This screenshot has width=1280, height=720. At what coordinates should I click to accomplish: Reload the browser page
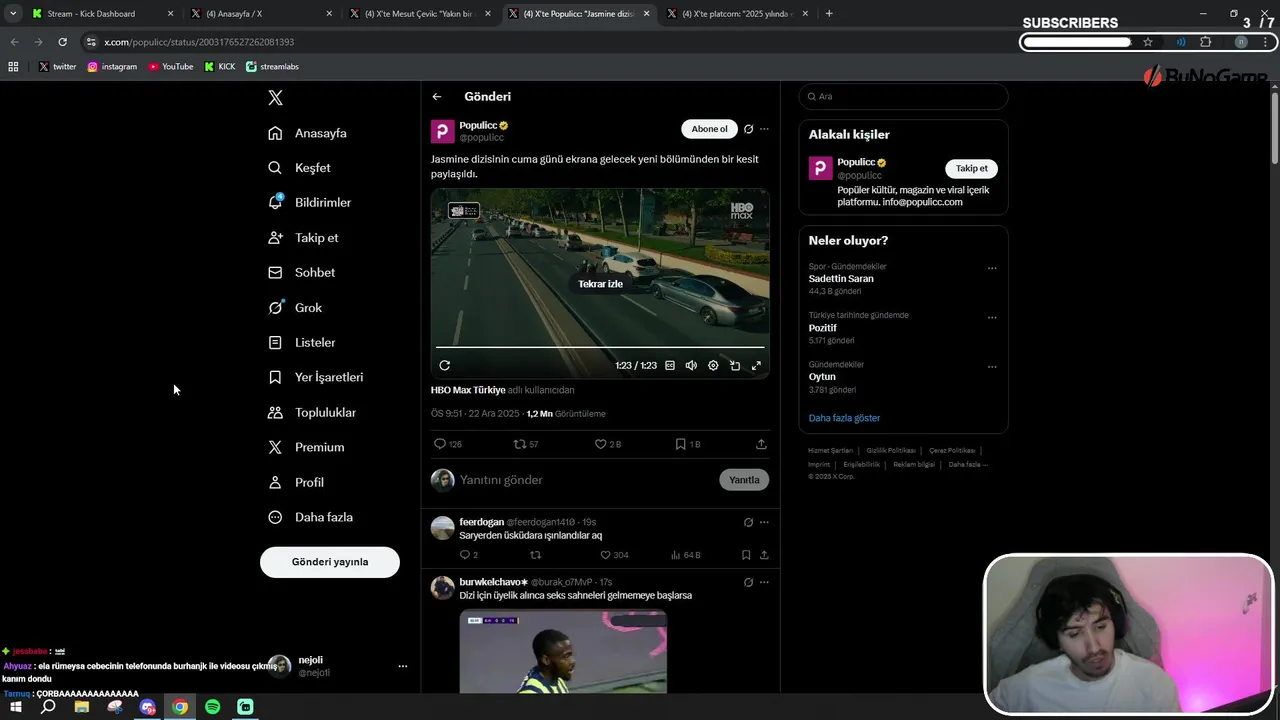[62, 42]
